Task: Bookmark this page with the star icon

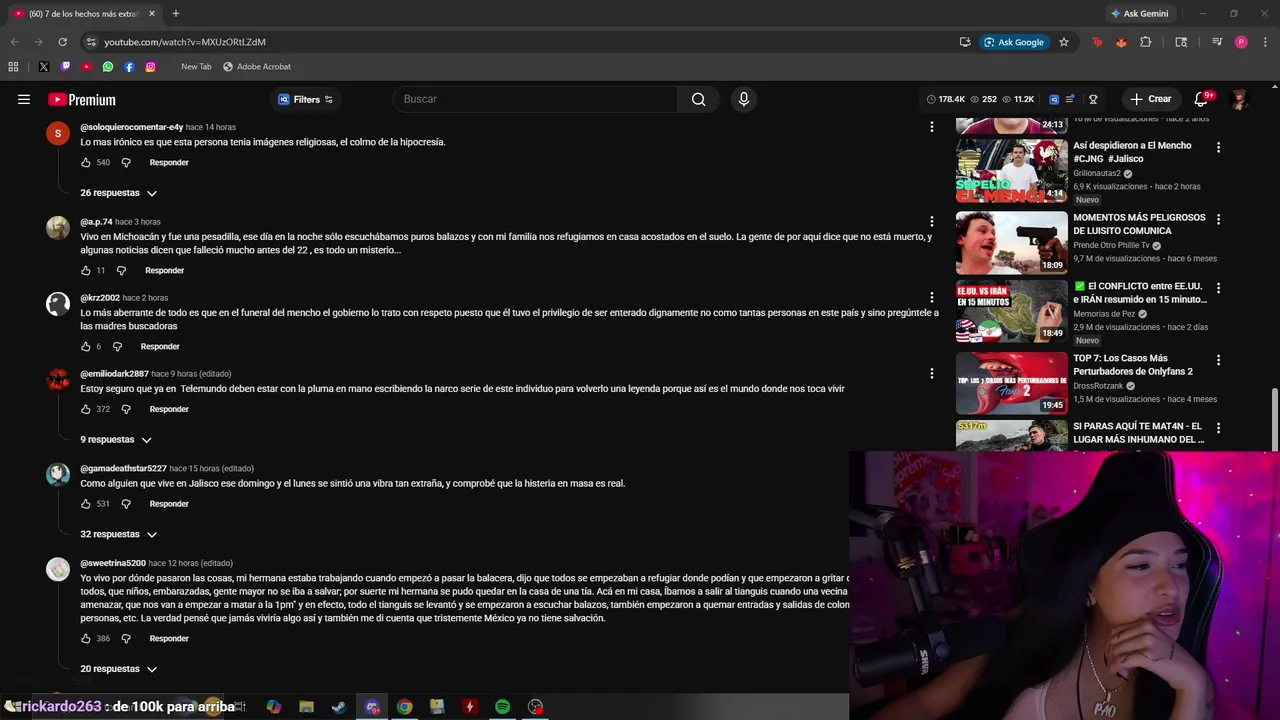Action: (x=1064, y=42)
